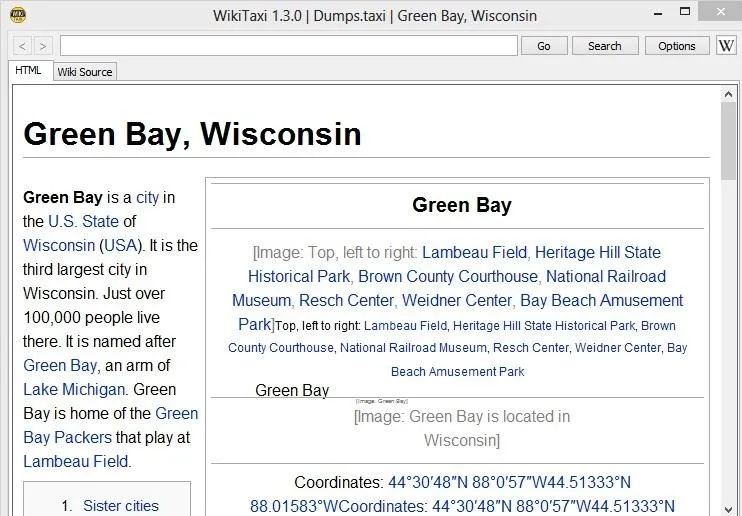
Task: Jump to 'Sister cities' contents entry
Action: 121,506
